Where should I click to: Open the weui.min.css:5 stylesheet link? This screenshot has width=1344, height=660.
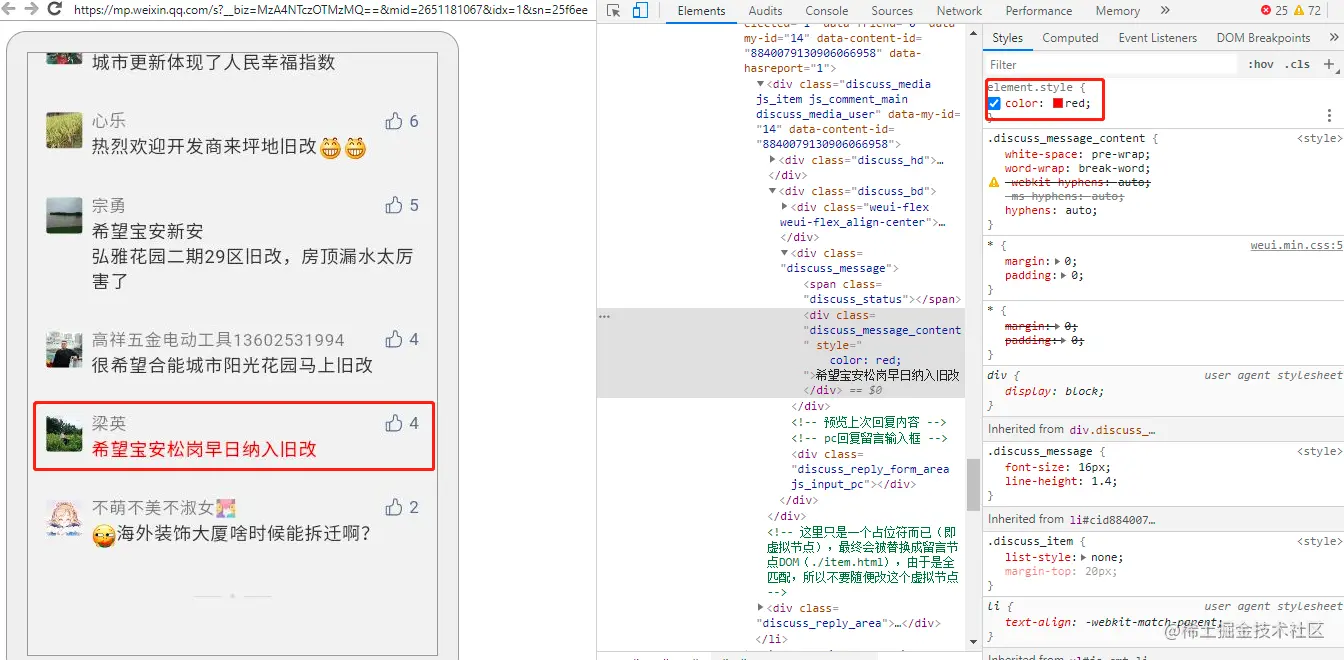tap(1294, 244)
